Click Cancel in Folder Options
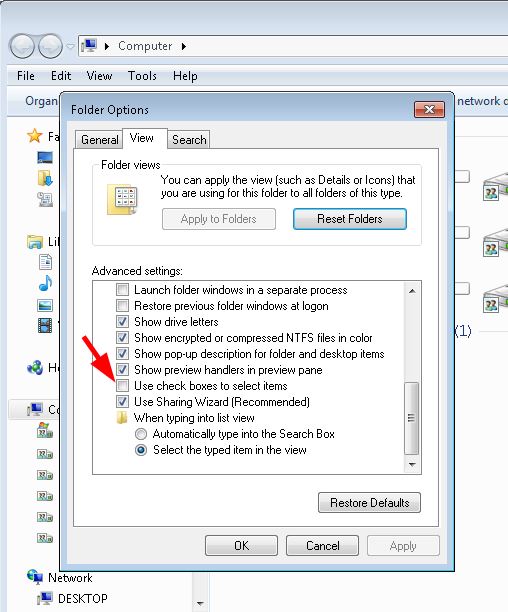The width and height of the screenshot is (508, 612). coord(322,546)
